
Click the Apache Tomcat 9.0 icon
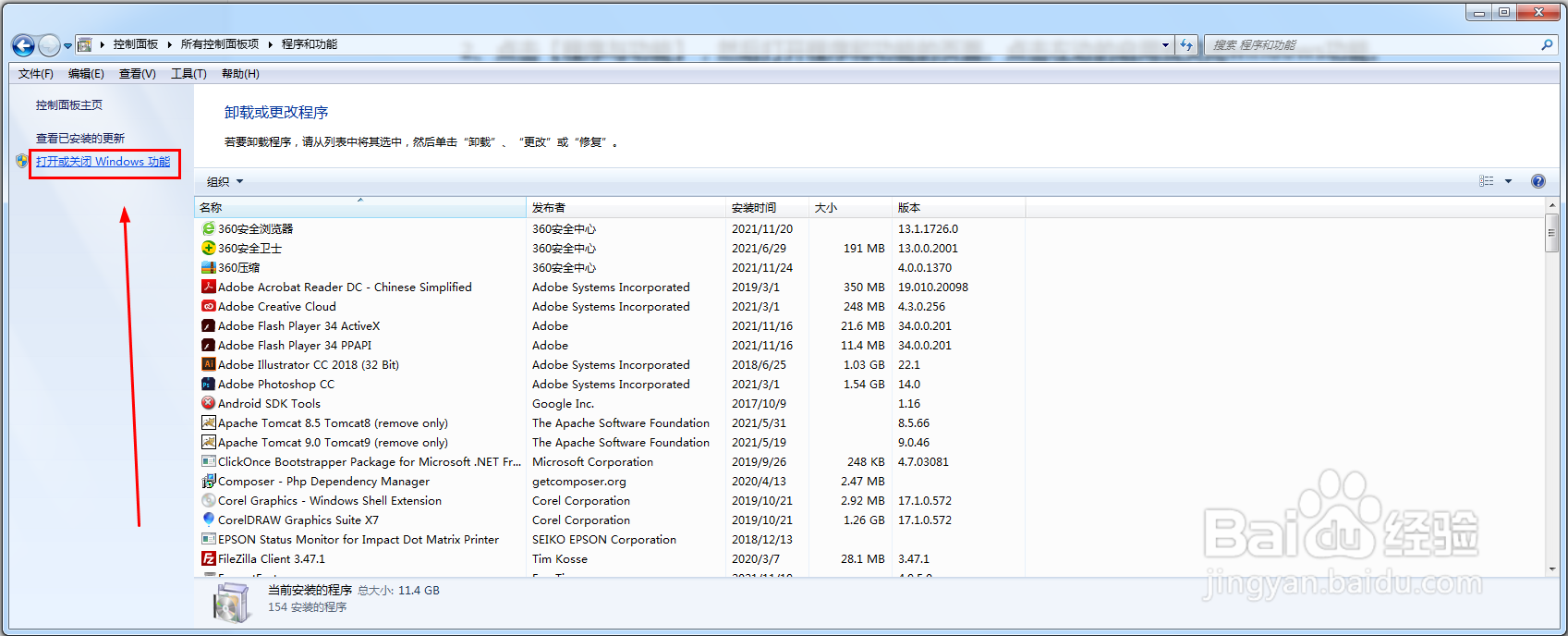click(x=209, y=442)
